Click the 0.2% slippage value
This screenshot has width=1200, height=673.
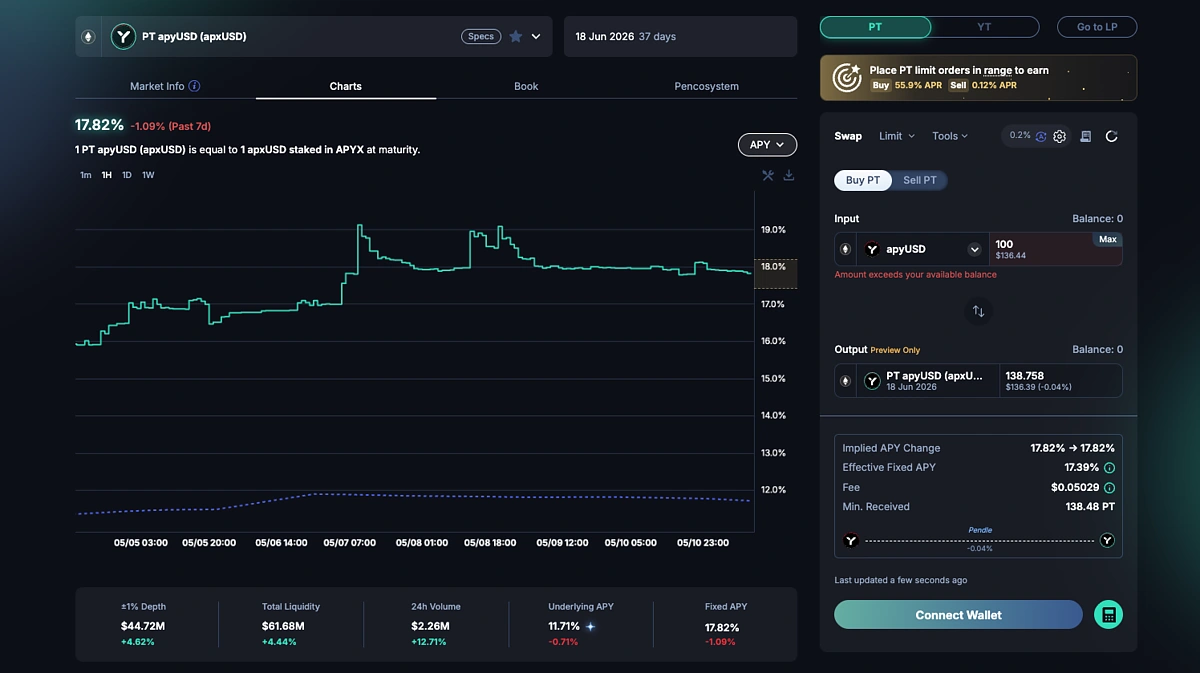tap(1020, 135)
